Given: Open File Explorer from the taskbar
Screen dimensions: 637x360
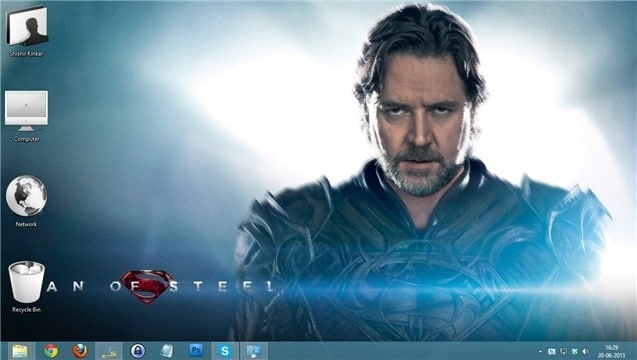Looking at the screenshot, I should [19, 351].
